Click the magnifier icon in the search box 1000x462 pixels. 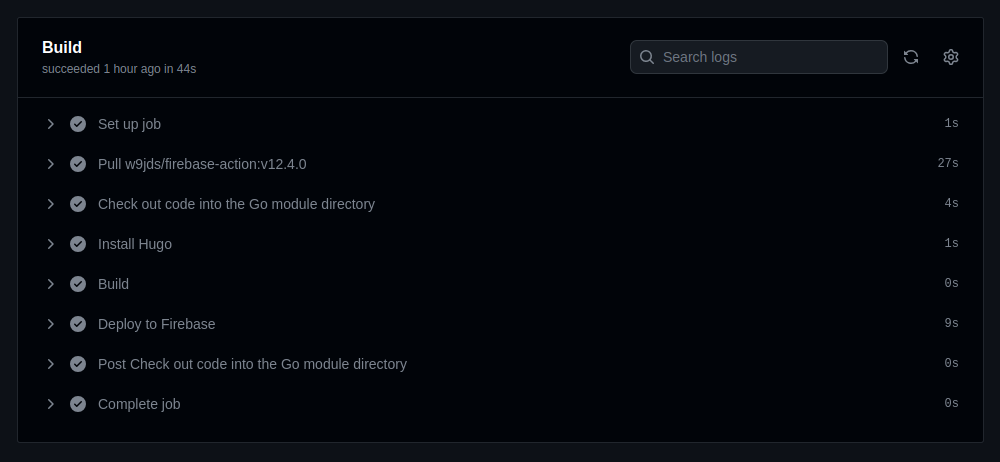pos(647,57)
